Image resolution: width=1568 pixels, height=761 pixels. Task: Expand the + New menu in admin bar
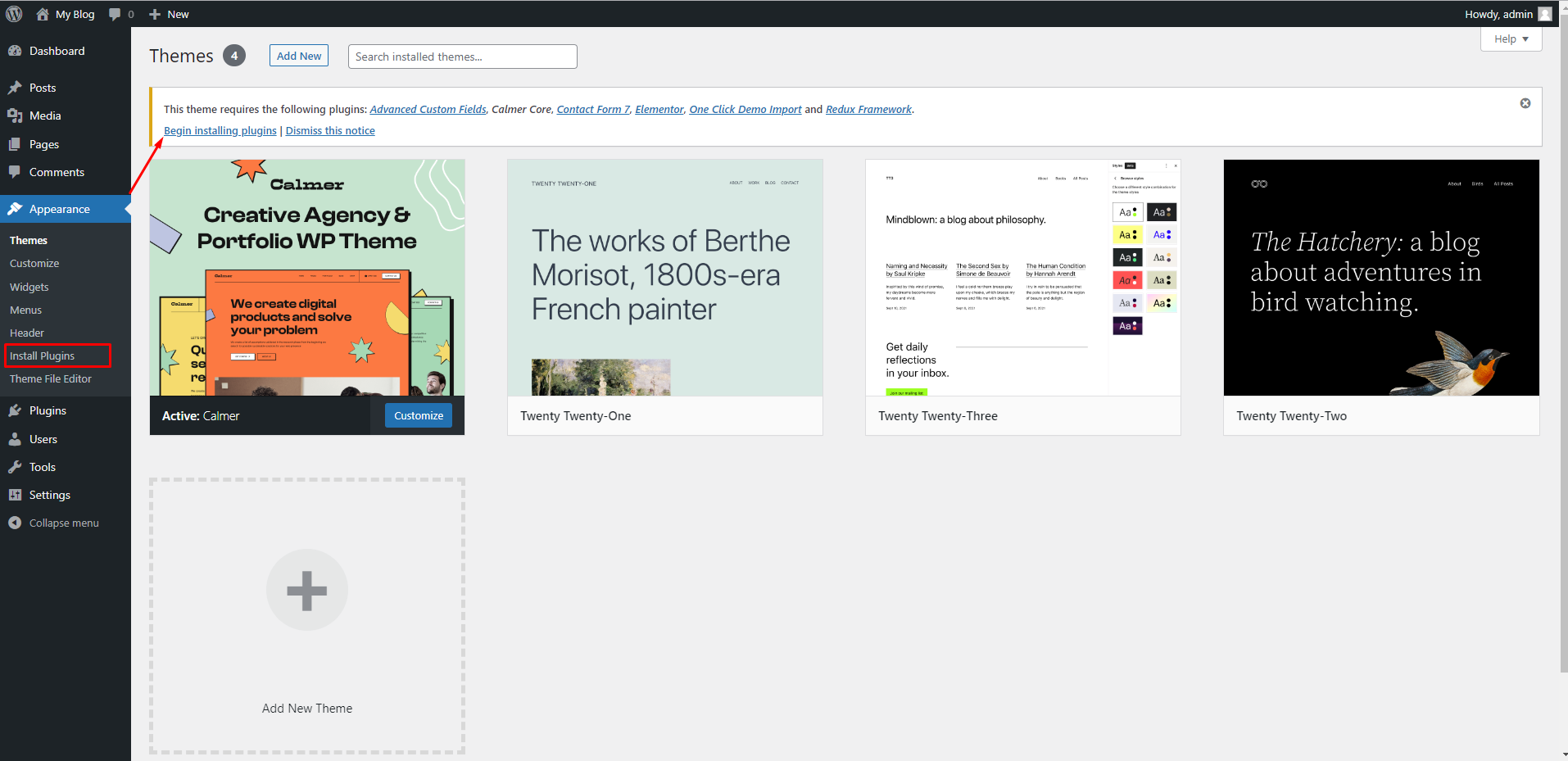(168, 13)
